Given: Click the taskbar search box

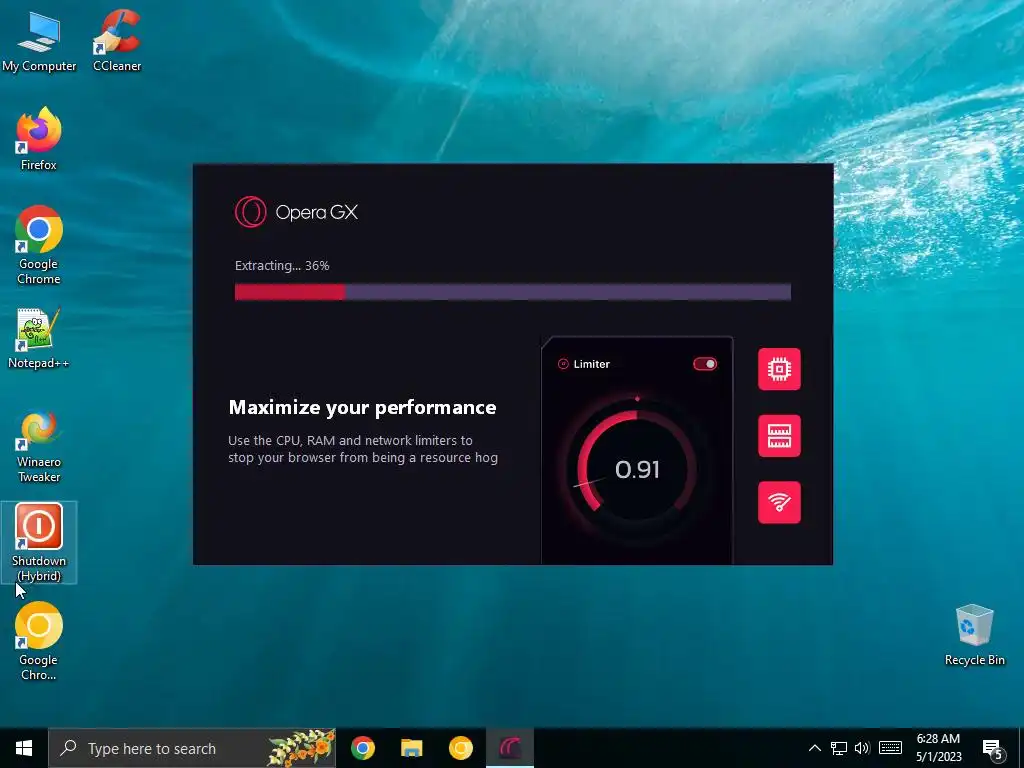Looking at the screenshot, I should click(192, 748).
